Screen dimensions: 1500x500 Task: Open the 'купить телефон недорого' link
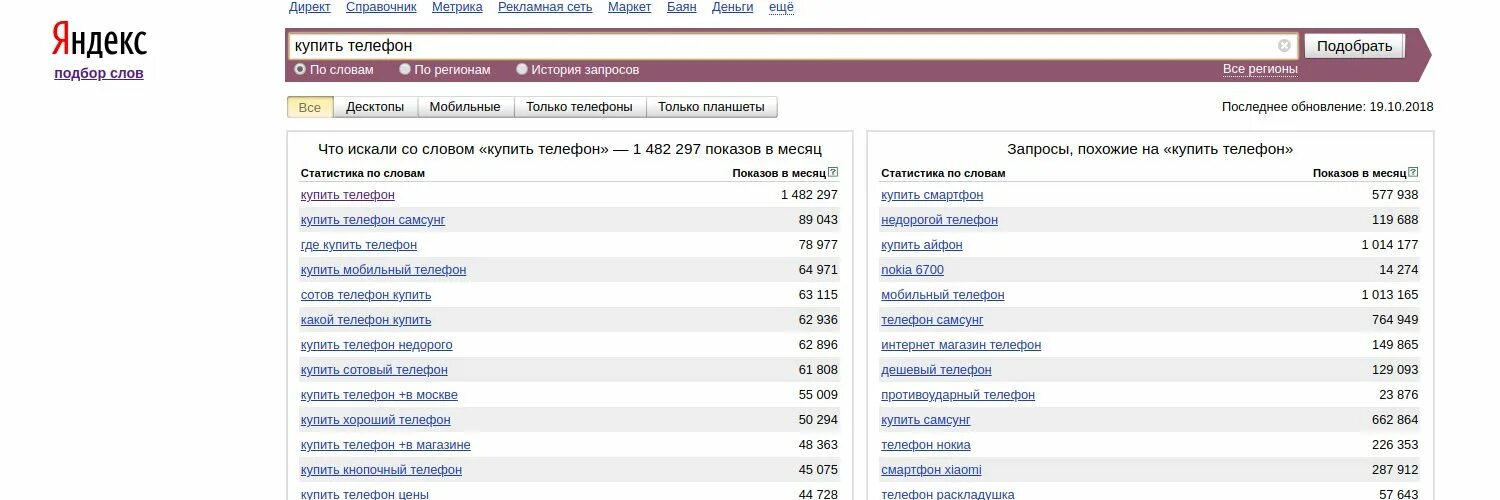(377, 345)
